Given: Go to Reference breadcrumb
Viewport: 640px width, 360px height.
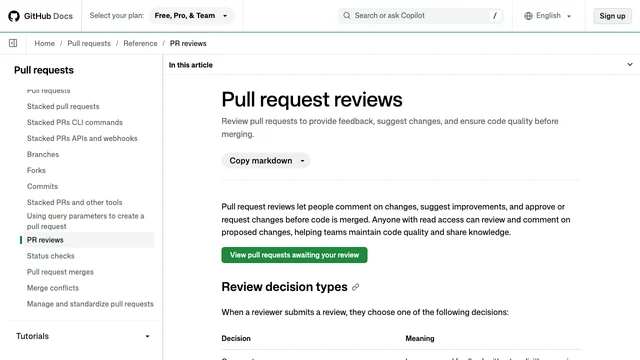Looking at the screenshot, I should pos(140,43).
